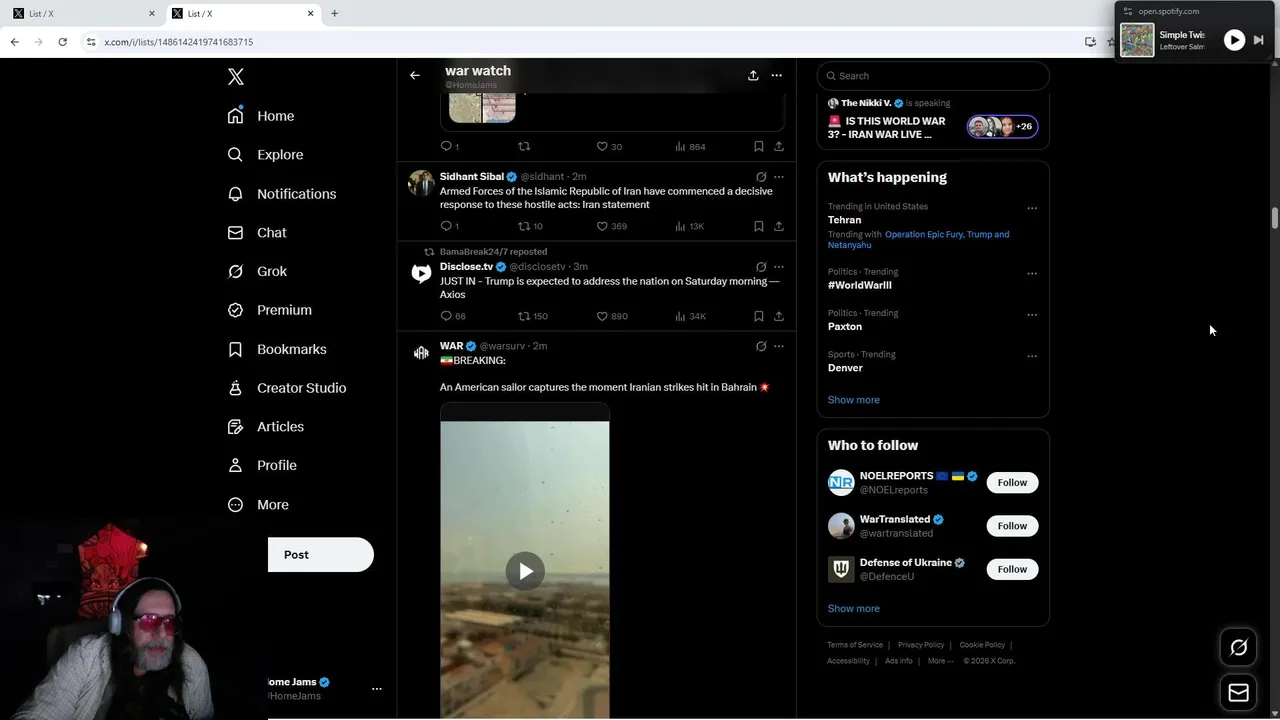
Task: Open the Premium page
Action: 270,310
